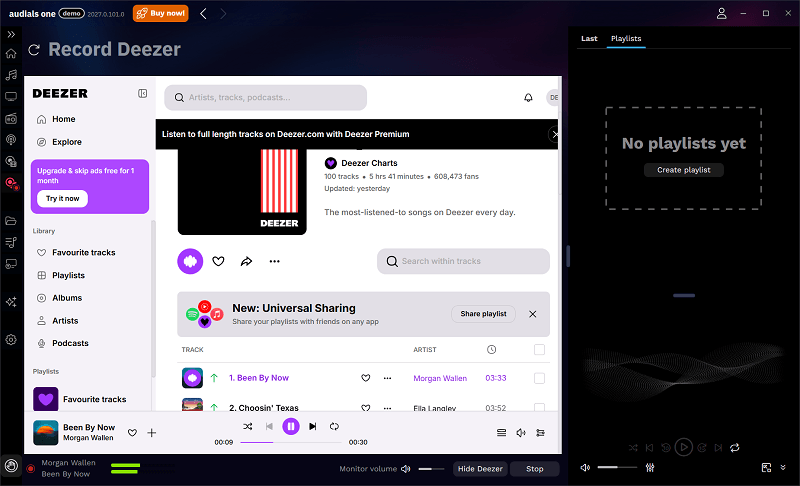Click the Deezer track progress bar
Viewport: 800px width, 486px height.
[x=291, y=442]
